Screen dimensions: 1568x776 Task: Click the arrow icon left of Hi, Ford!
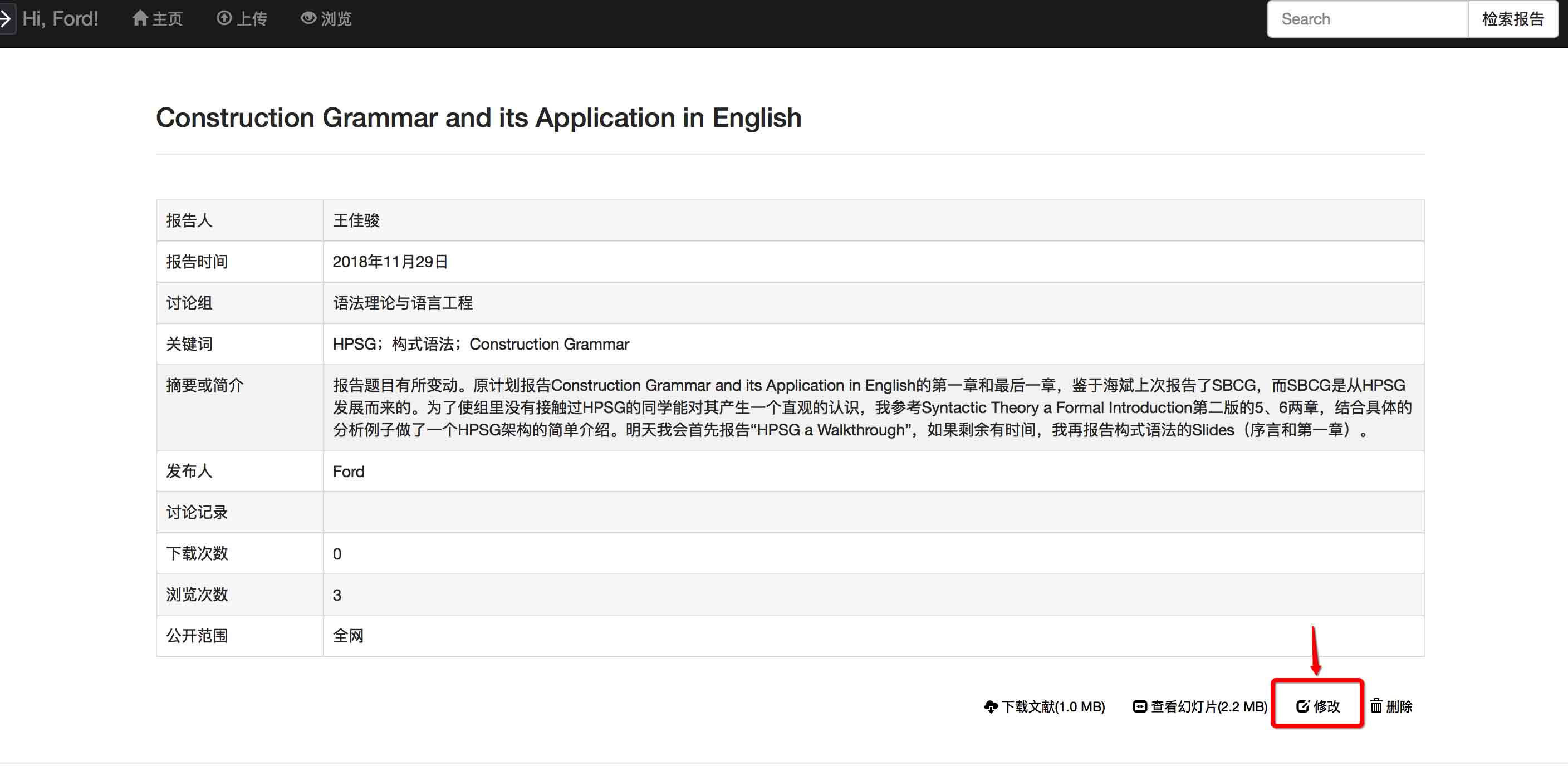(x=6, y=18)
